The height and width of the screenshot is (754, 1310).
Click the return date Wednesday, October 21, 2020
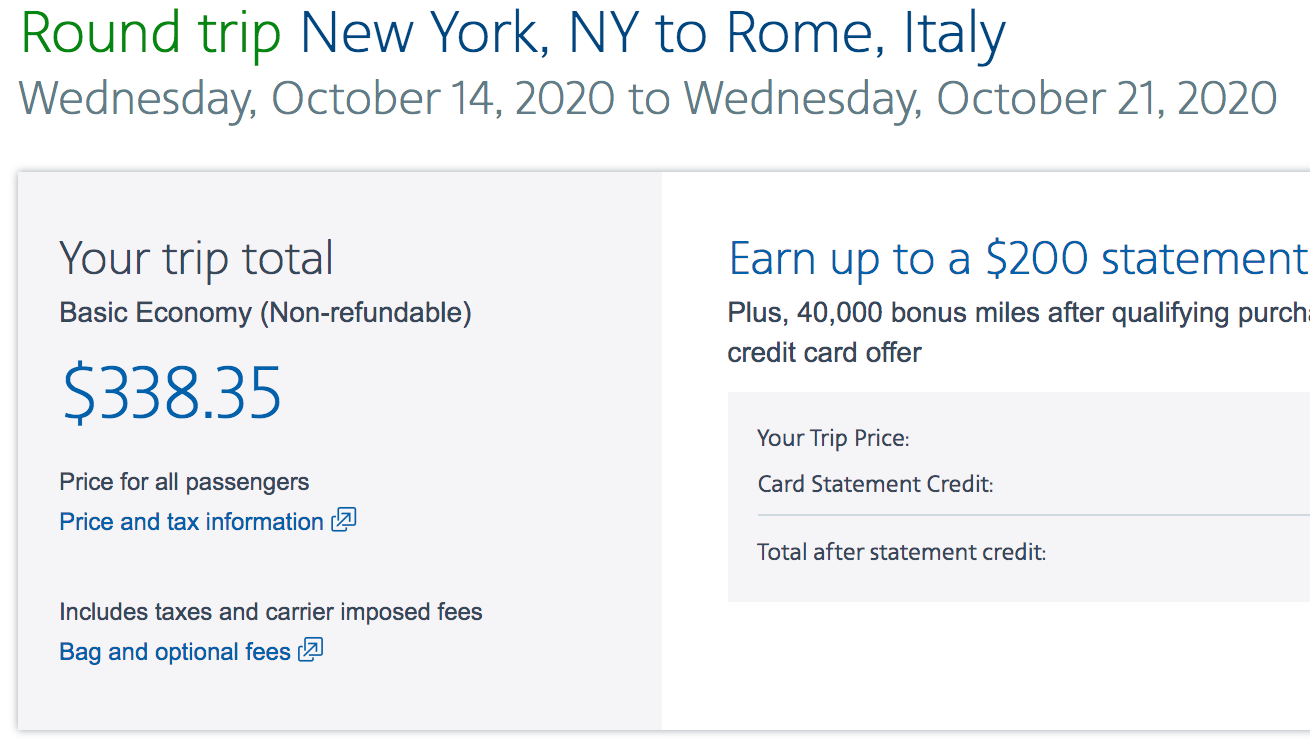pos(980,99)
